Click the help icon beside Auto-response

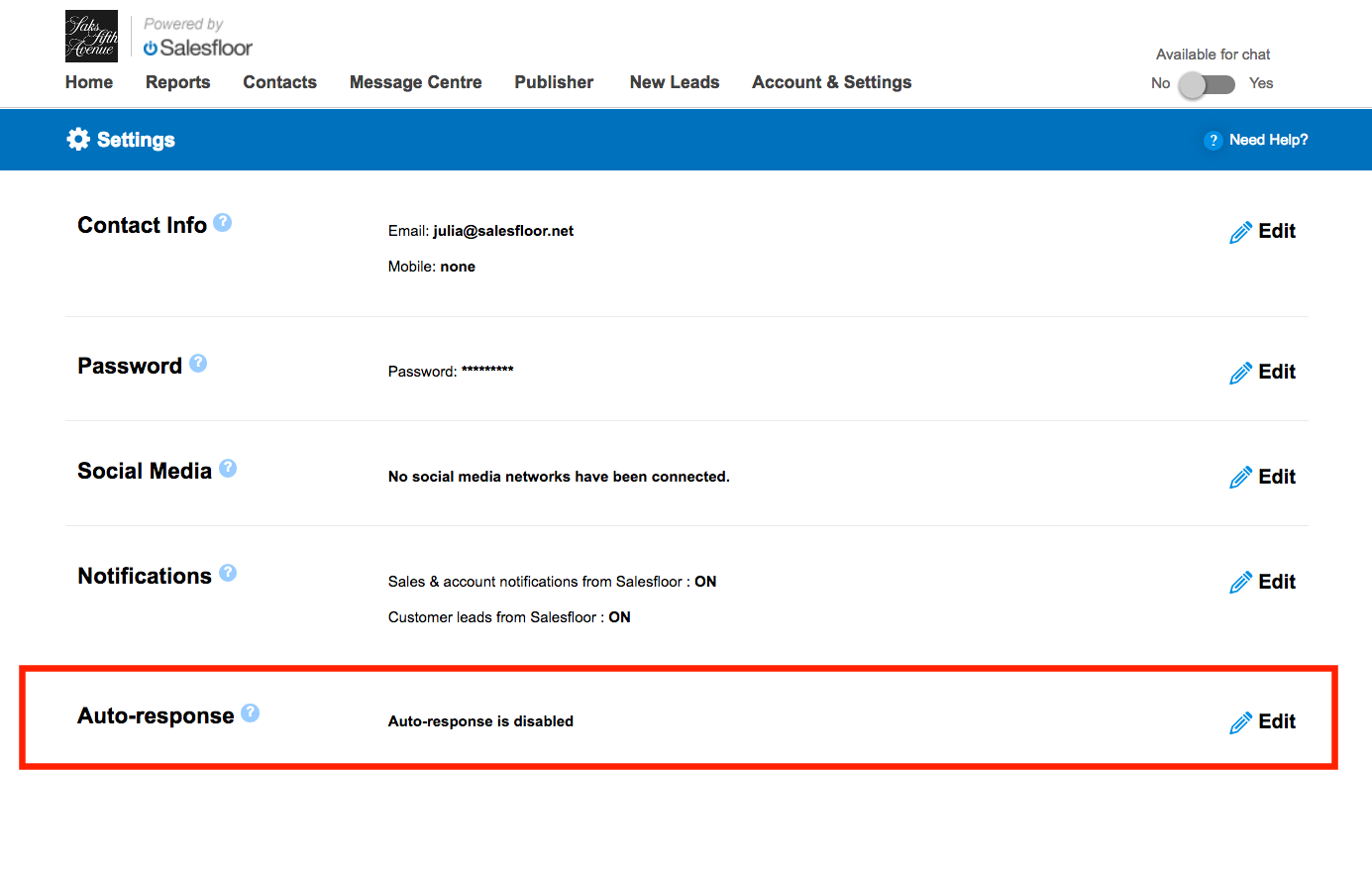251,713
